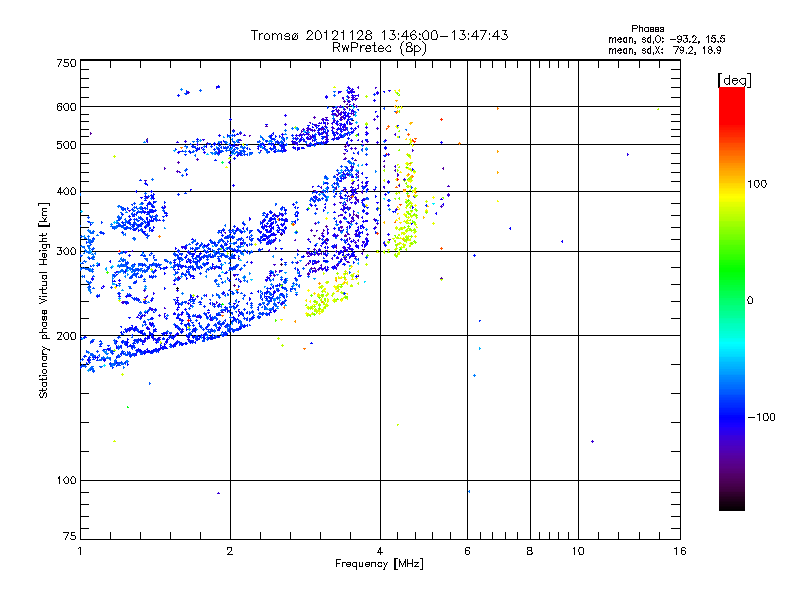Click the colorbar tick label "-100"
This screenshot has height=600, width=800.
point(761,417)
